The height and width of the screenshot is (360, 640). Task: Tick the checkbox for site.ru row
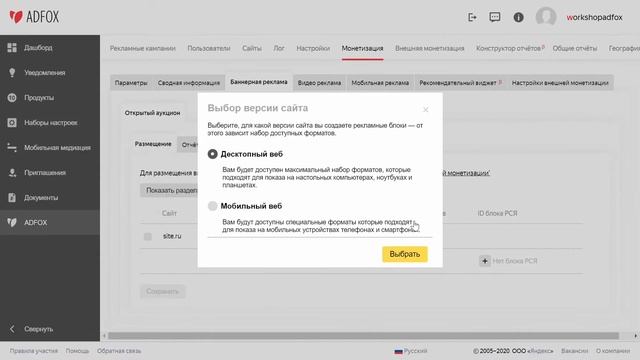[148, 236]
